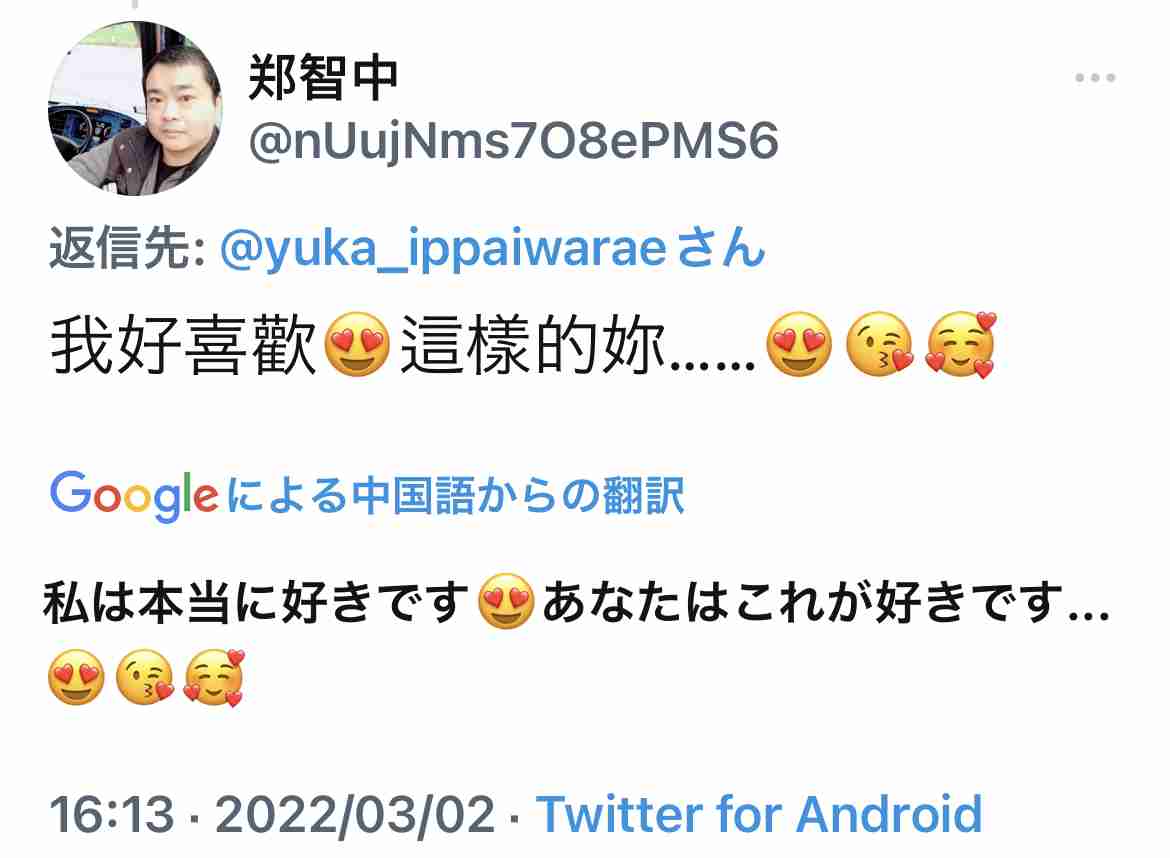Select the heart-eyes emoji after 我好喜歡

click(x=357, y=344)
